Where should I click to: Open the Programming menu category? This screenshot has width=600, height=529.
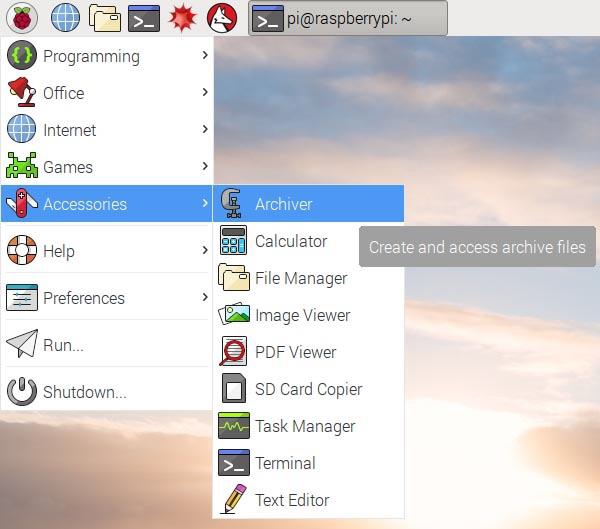(107, 55)
